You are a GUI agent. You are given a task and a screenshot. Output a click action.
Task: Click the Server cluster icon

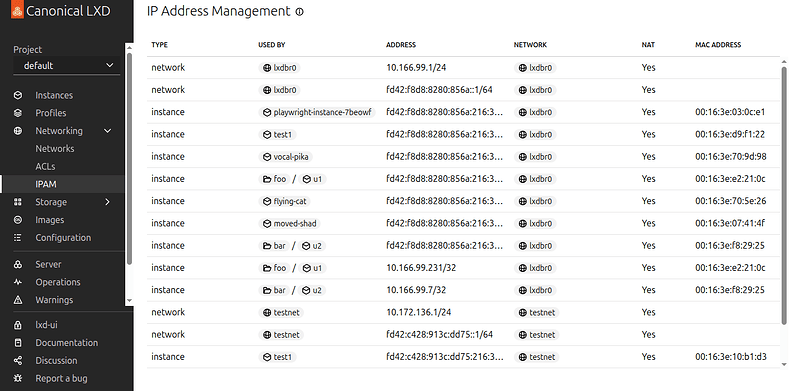[x=18, y=264]
